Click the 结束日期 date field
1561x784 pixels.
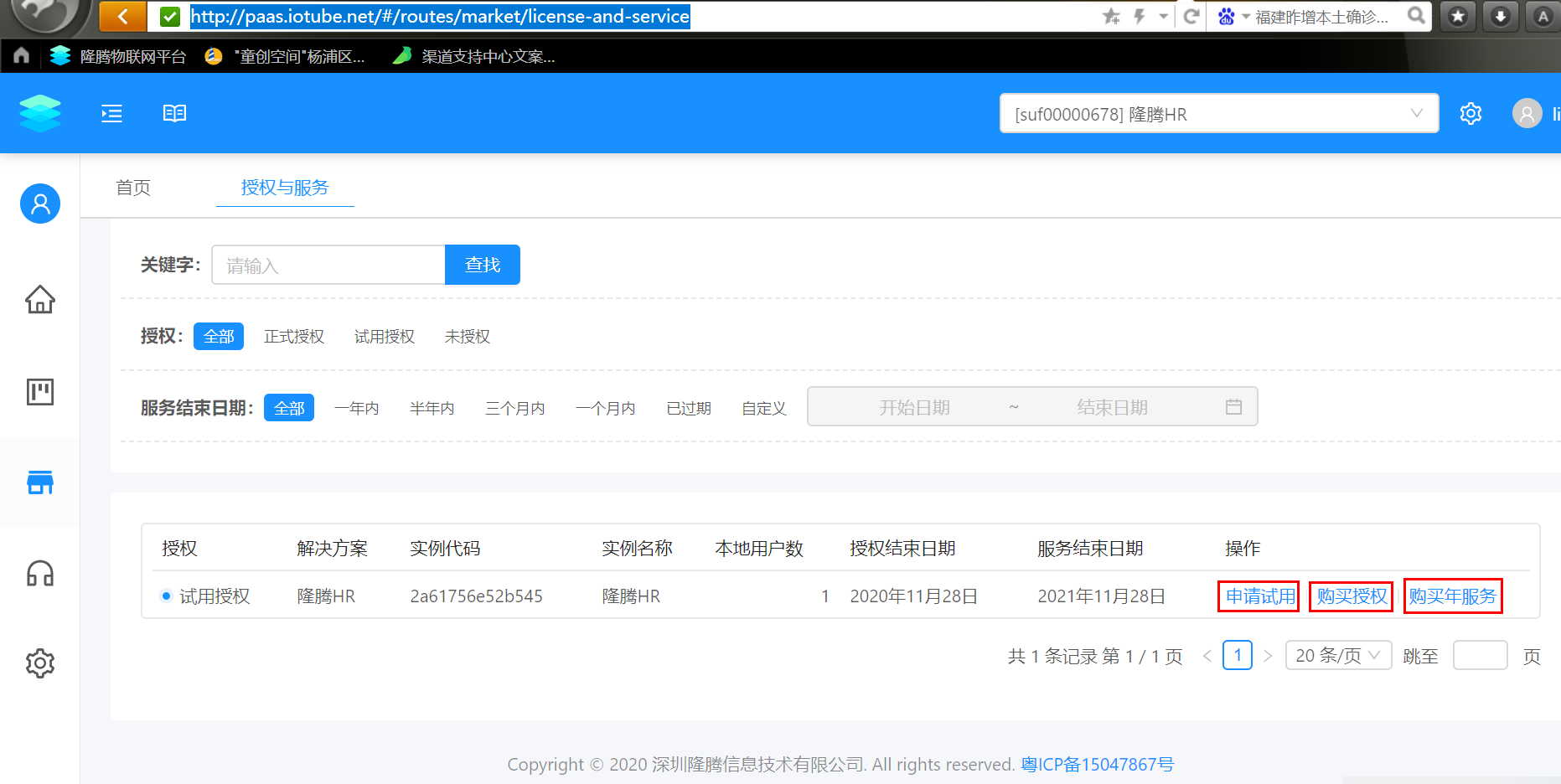pyautogui.click(x=1112, y=407)
